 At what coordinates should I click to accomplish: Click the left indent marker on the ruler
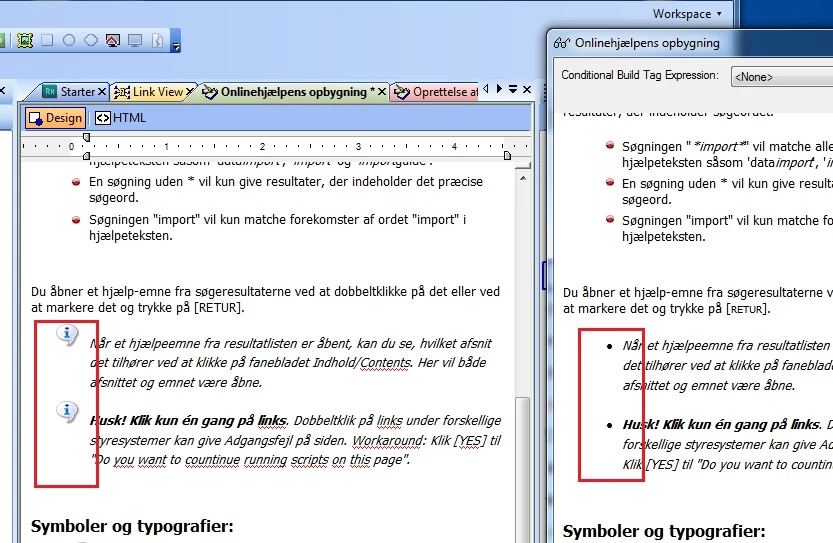87,155
